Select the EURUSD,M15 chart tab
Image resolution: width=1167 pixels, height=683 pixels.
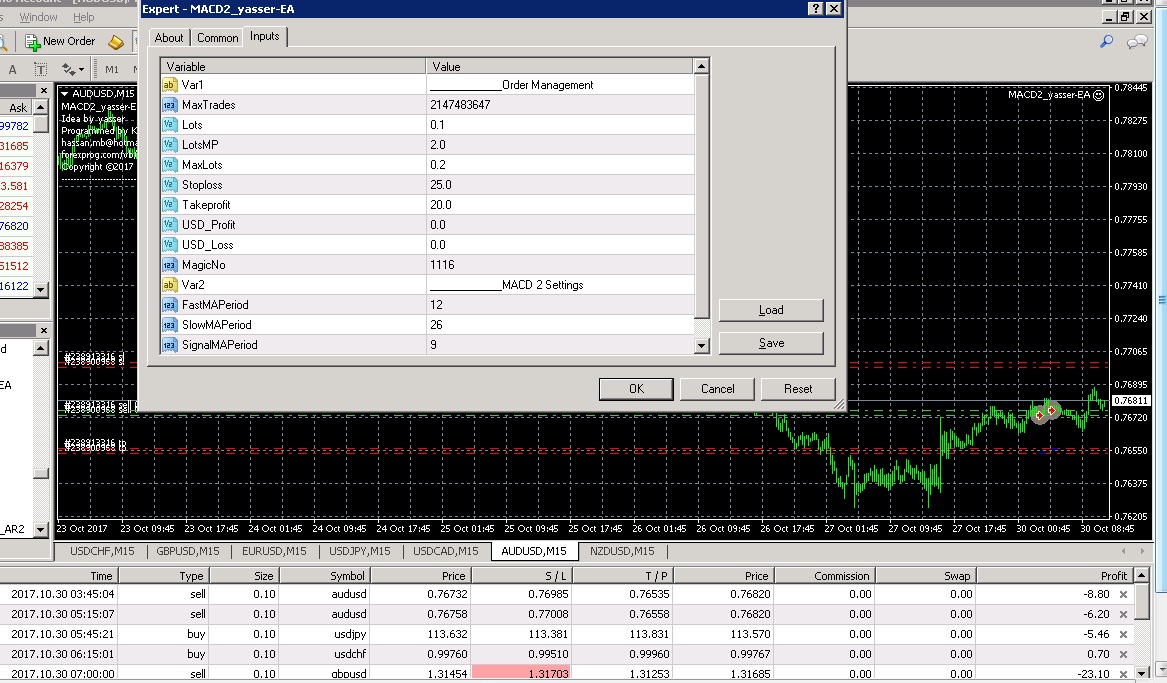[272, 551]
